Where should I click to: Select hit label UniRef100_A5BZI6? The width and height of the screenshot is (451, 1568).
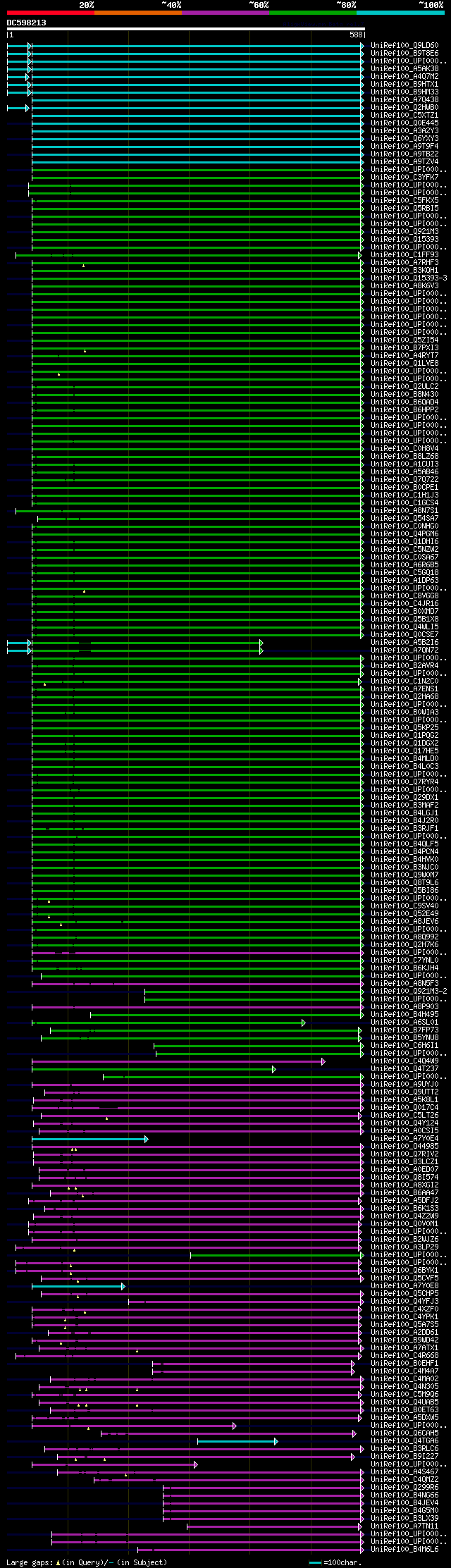(x=404, y=643)
